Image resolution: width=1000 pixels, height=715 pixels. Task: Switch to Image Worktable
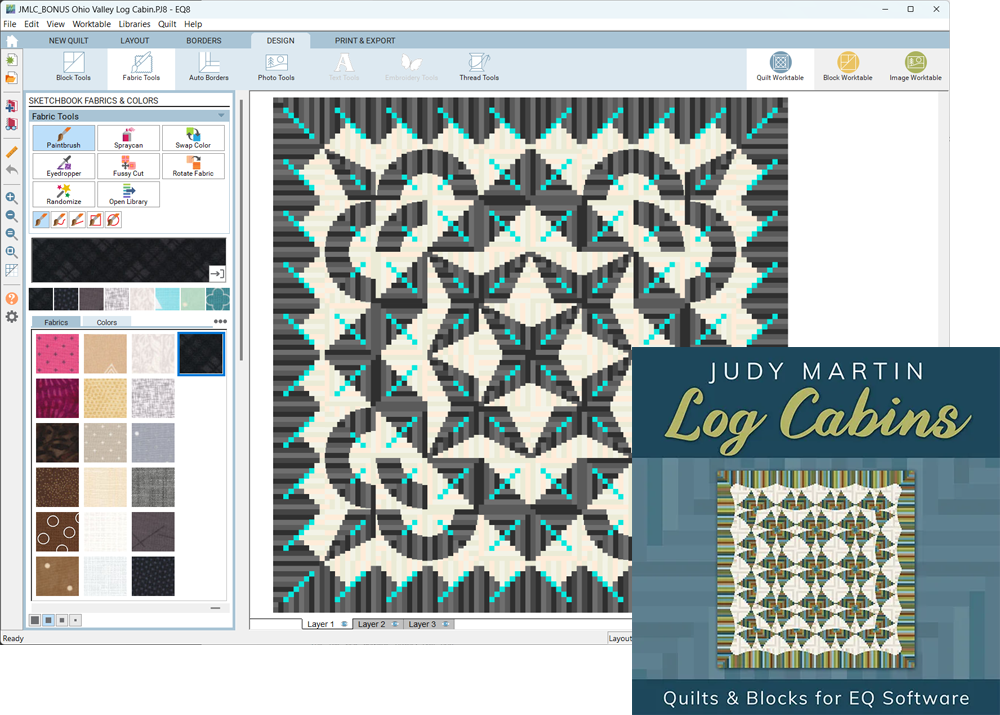tap(915, 67)
